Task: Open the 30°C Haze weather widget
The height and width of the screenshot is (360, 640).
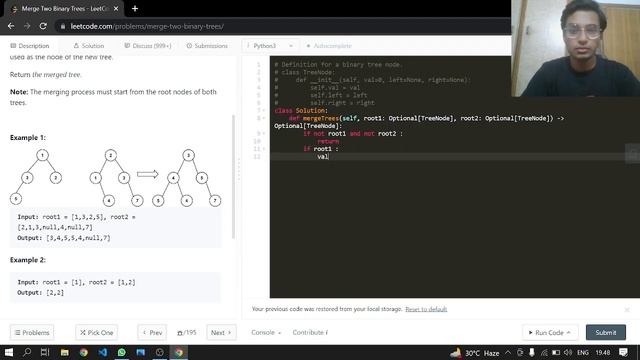Action: pos(475,353)
